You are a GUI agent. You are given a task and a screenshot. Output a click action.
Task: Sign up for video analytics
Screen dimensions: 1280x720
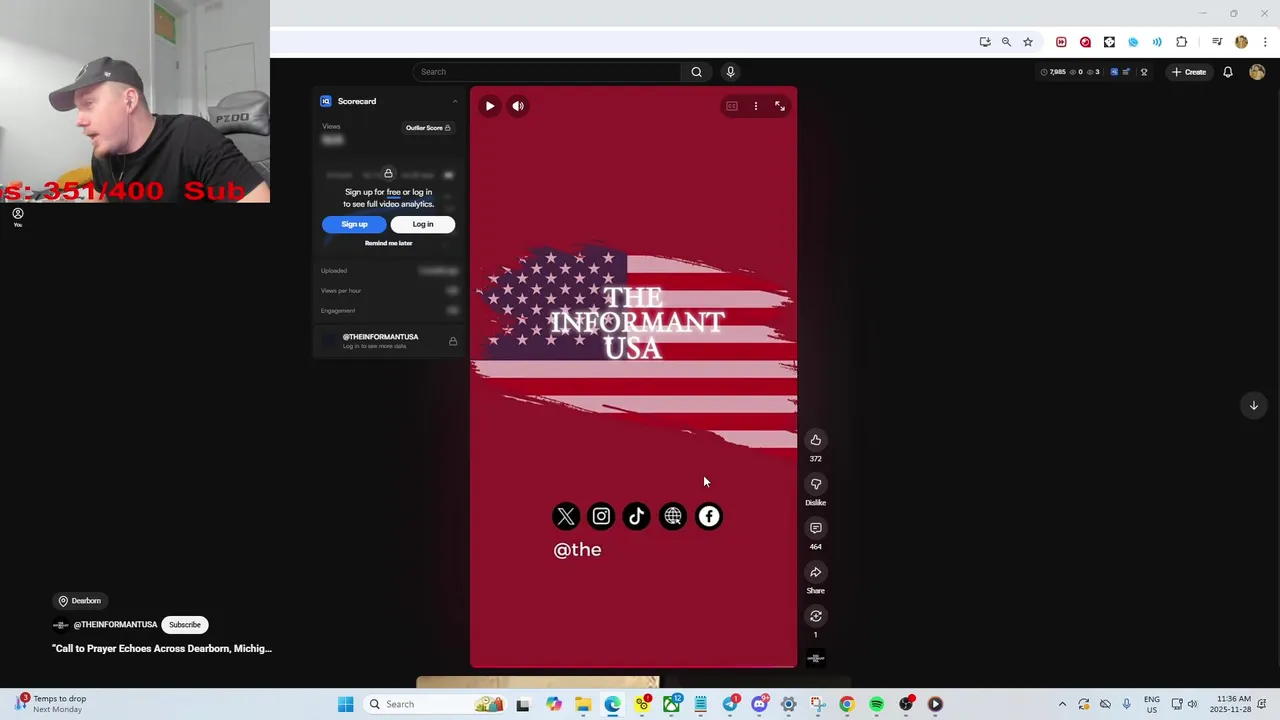[354, 224]
